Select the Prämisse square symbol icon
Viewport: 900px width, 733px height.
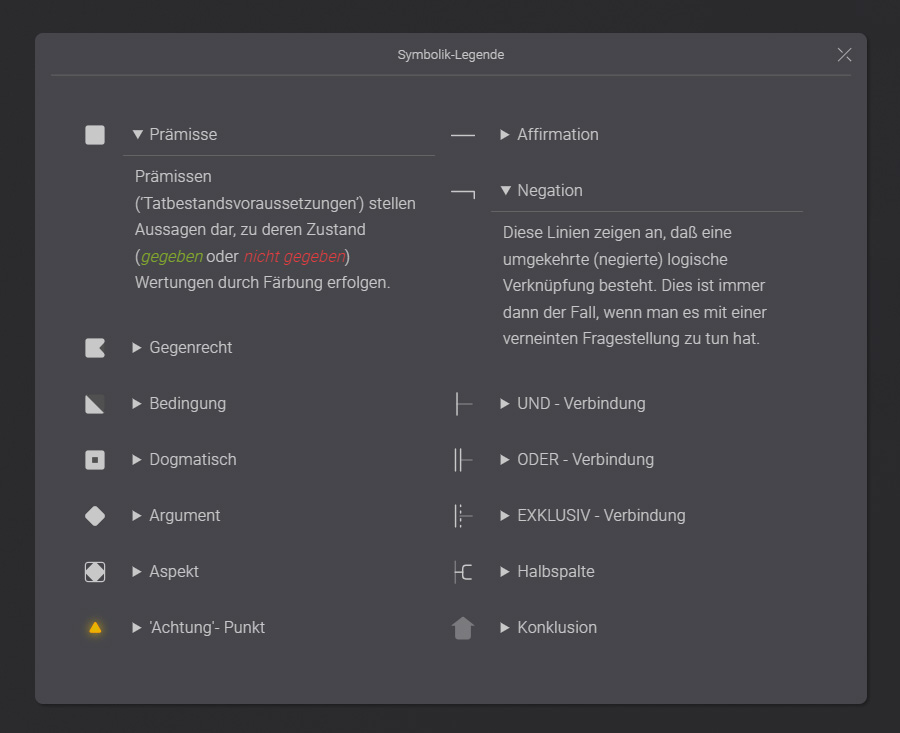[x=95, y=134]
